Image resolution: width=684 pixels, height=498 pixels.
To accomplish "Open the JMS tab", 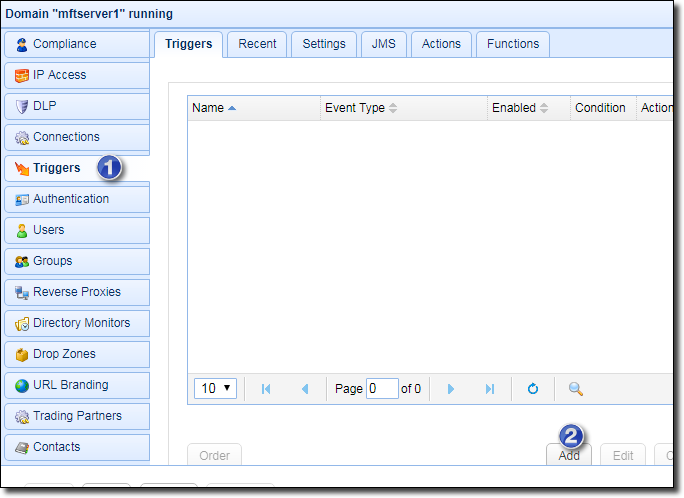I will coord(383,44).
